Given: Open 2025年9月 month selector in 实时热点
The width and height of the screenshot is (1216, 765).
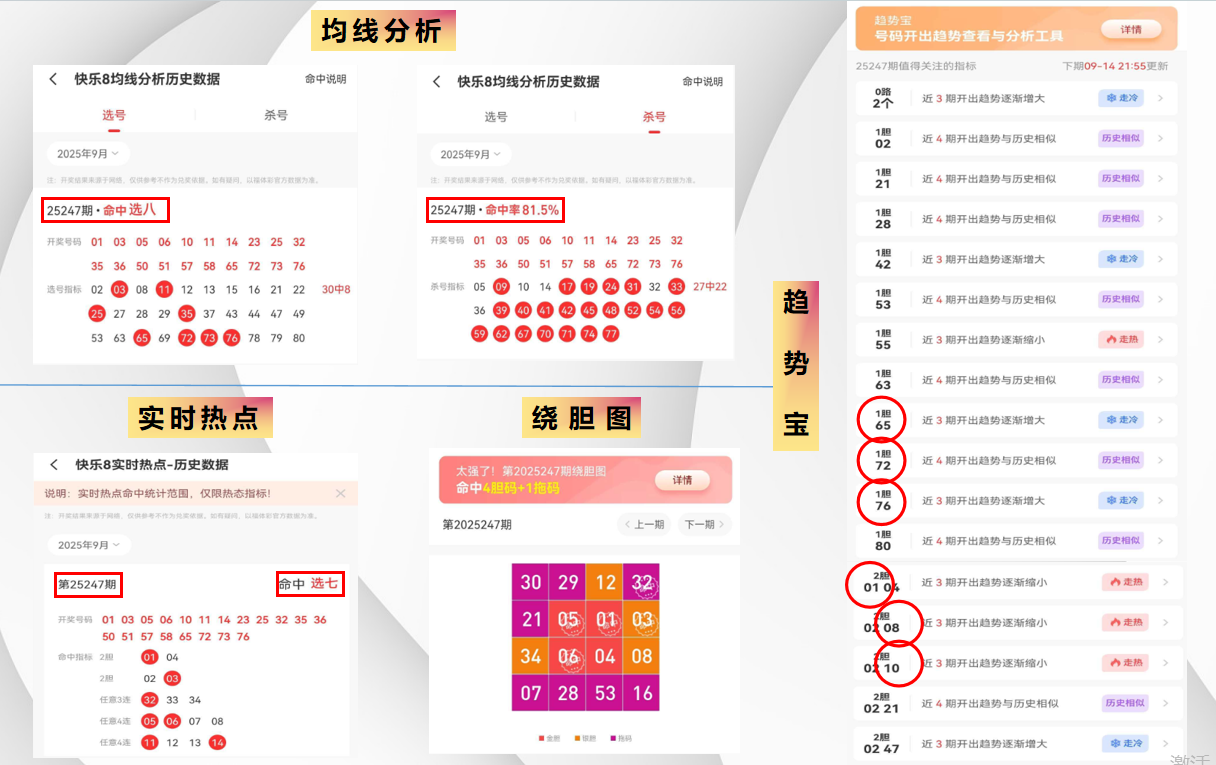Looking at the screenshot, I should [x=89, y=545].
